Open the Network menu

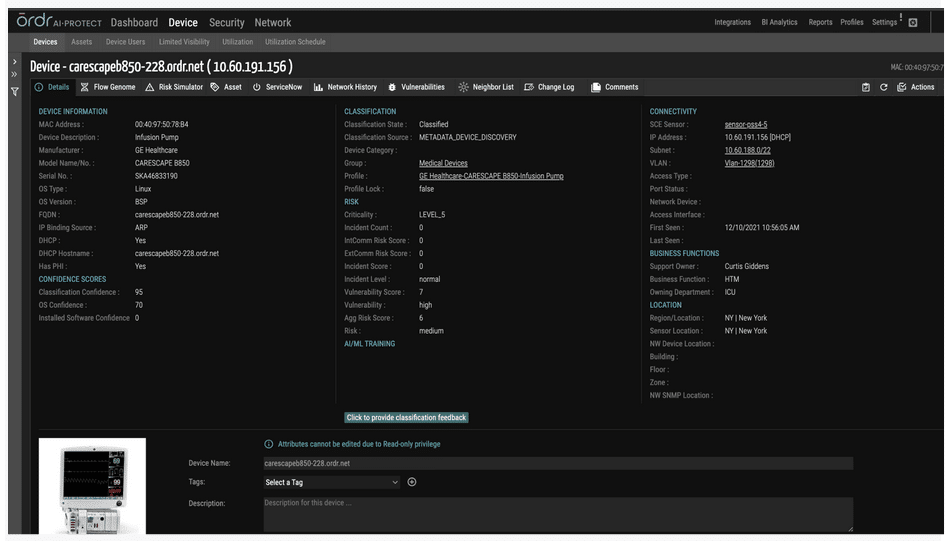pyautogui.click(x=272, y=22)
